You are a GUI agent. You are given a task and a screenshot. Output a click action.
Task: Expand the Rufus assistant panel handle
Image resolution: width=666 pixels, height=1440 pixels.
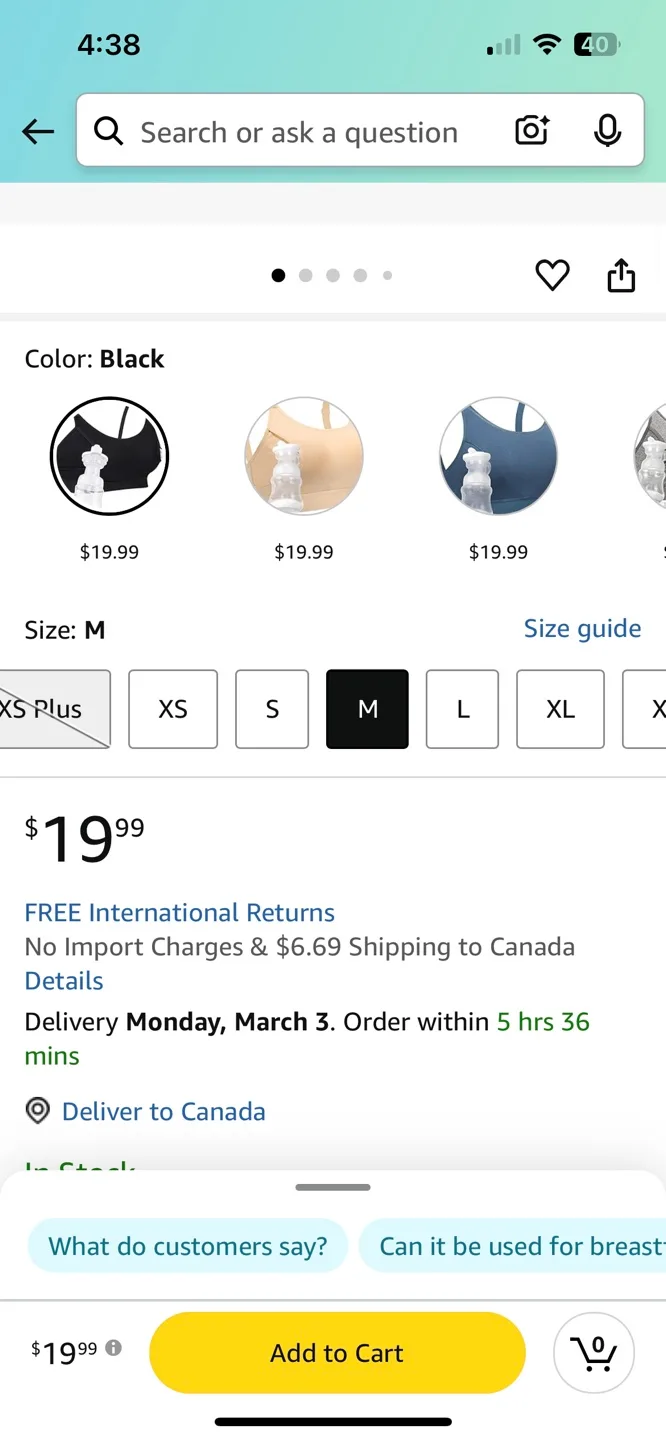coord(333,1187)
